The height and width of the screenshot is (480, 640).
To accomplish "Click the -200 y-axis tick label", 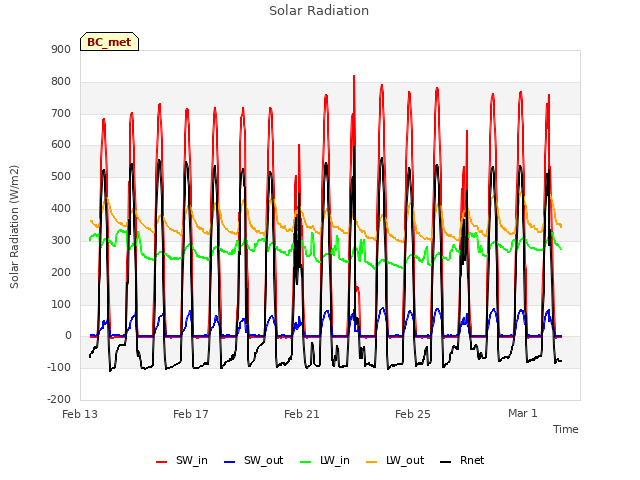I will (x=60, y=399).
